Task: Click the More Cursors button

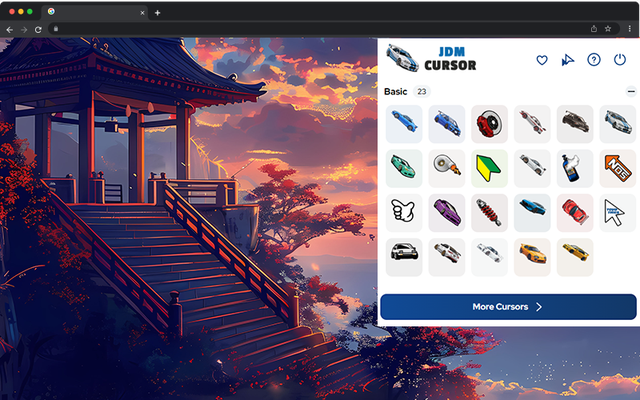Action: (x=508, y=307)
